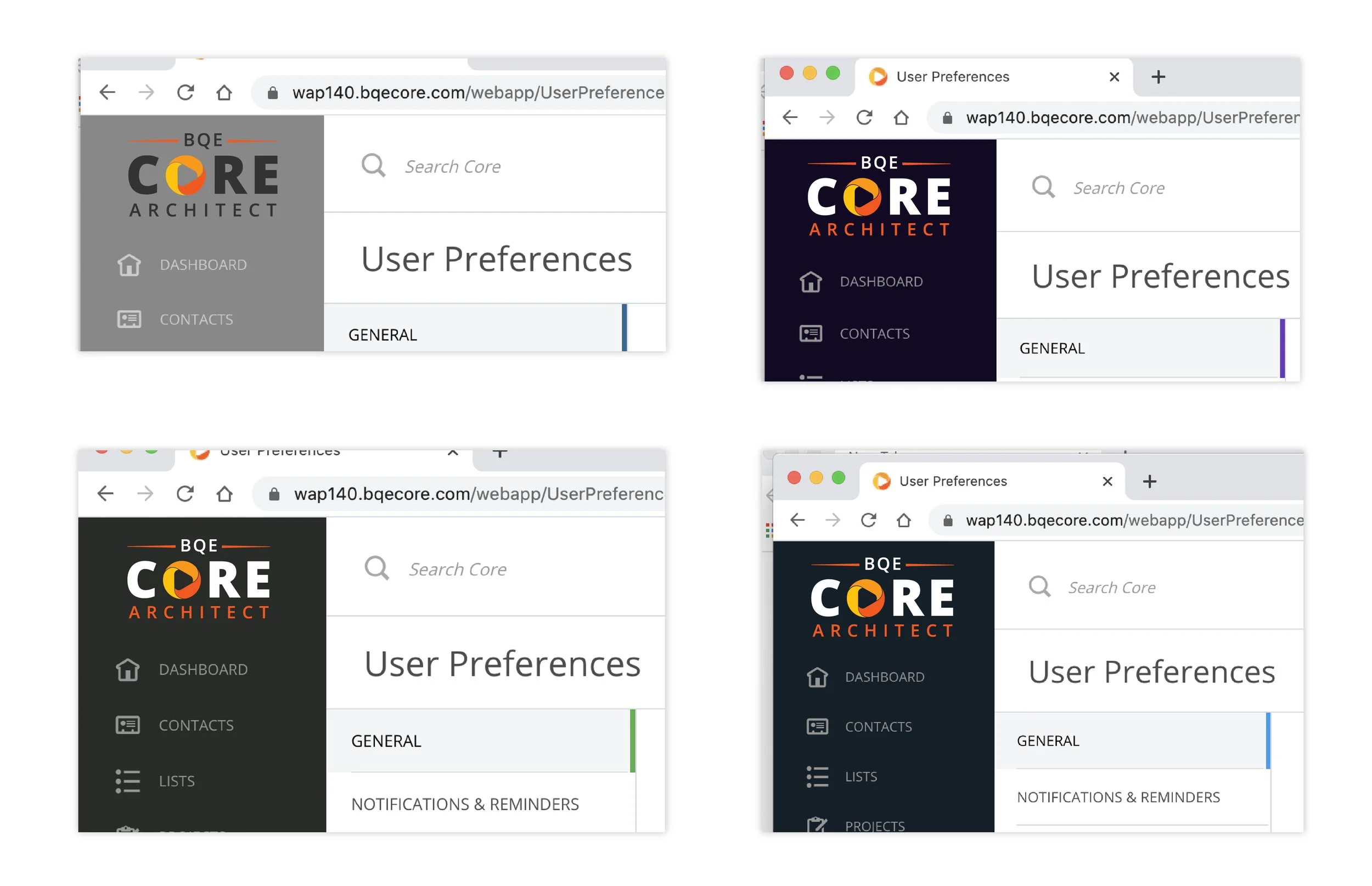Open Contacts in gray-sidebar window

(175, 319)
